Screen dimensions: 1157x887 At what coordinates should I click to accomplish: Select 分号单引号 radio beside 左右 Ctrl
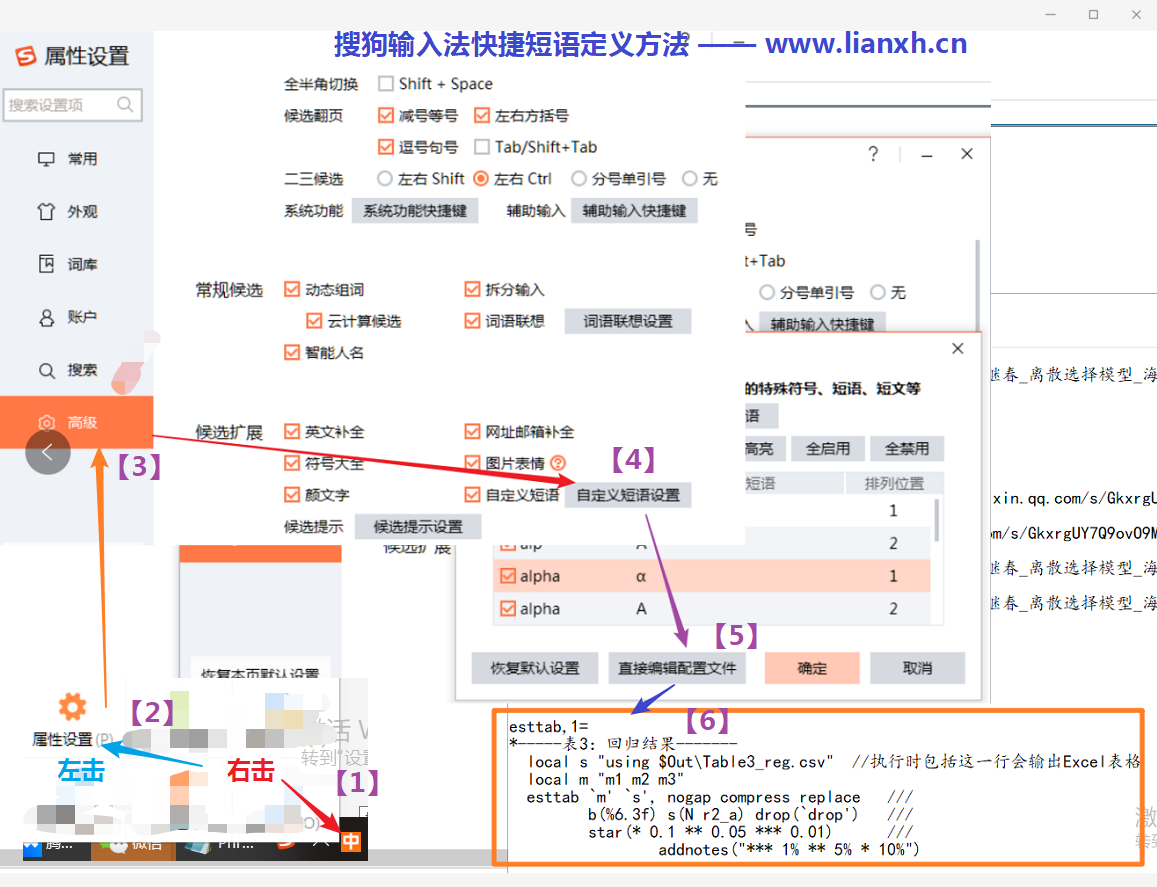tap(579, 179)
